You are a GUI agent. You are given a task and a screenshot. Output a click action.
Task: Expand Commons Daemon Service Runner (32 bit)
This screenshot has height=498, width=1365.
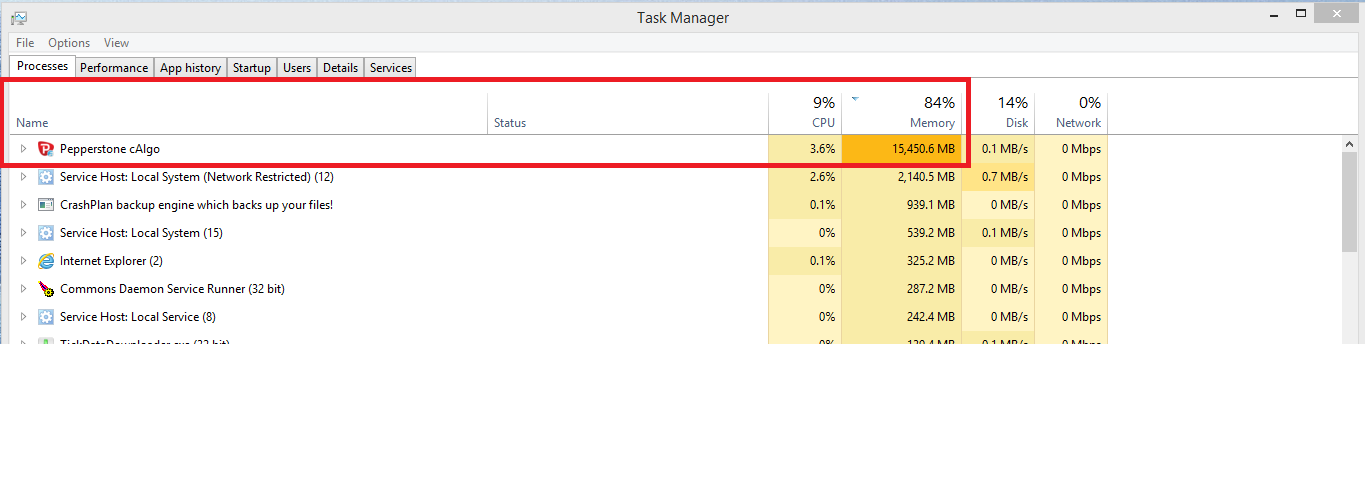(24, 289)
